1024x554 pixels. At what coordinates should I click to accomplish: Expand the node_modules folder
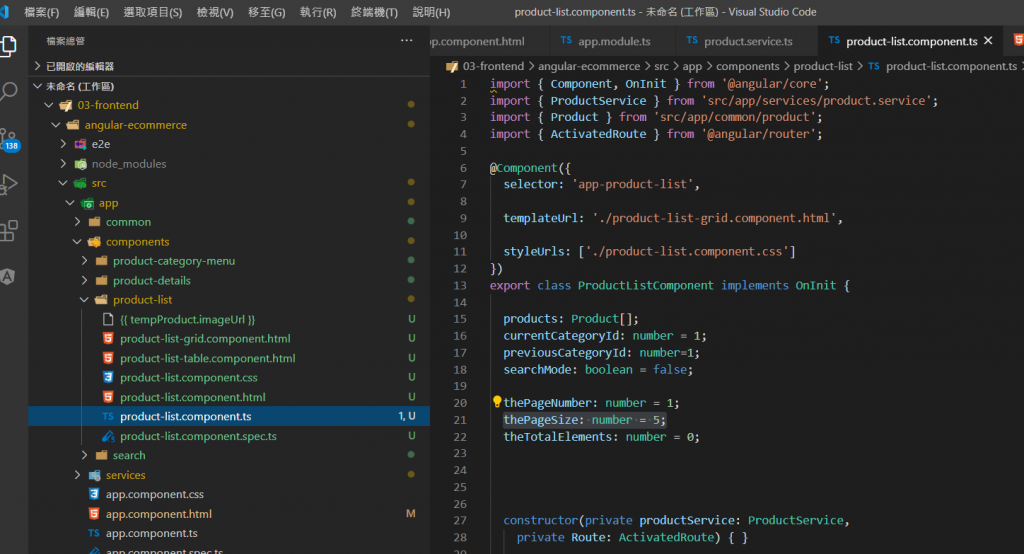pos(129,164)
